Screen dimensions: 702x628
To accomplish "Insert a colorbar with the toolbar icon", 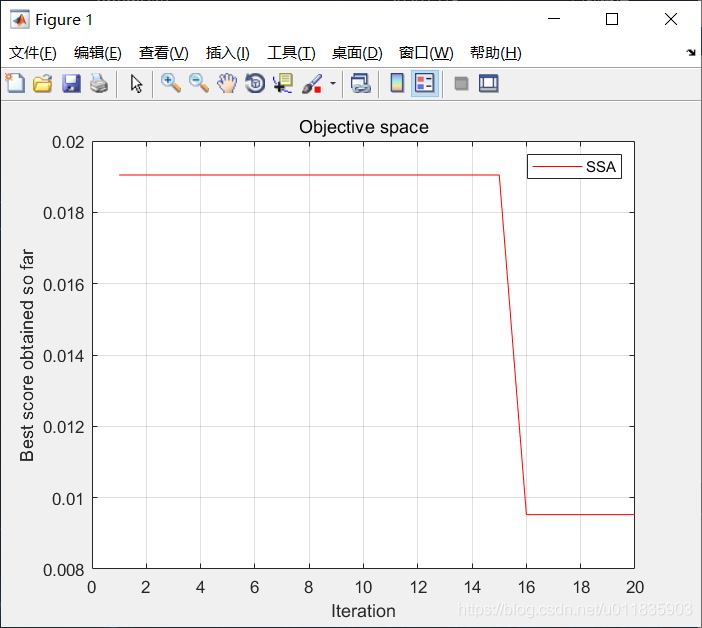I will point(397,83).
